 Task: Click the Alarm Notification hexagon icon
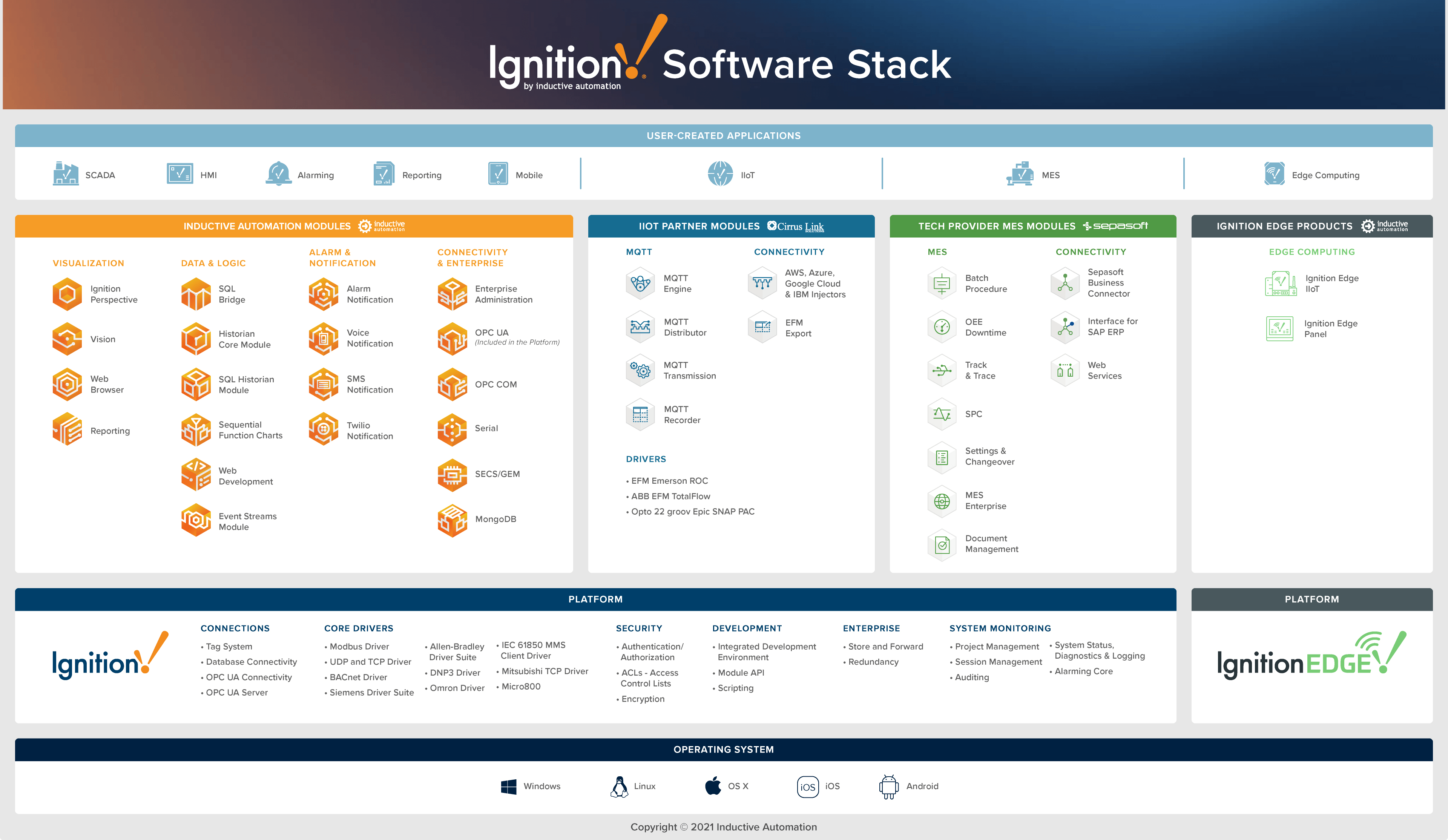(x=324, y=294)
